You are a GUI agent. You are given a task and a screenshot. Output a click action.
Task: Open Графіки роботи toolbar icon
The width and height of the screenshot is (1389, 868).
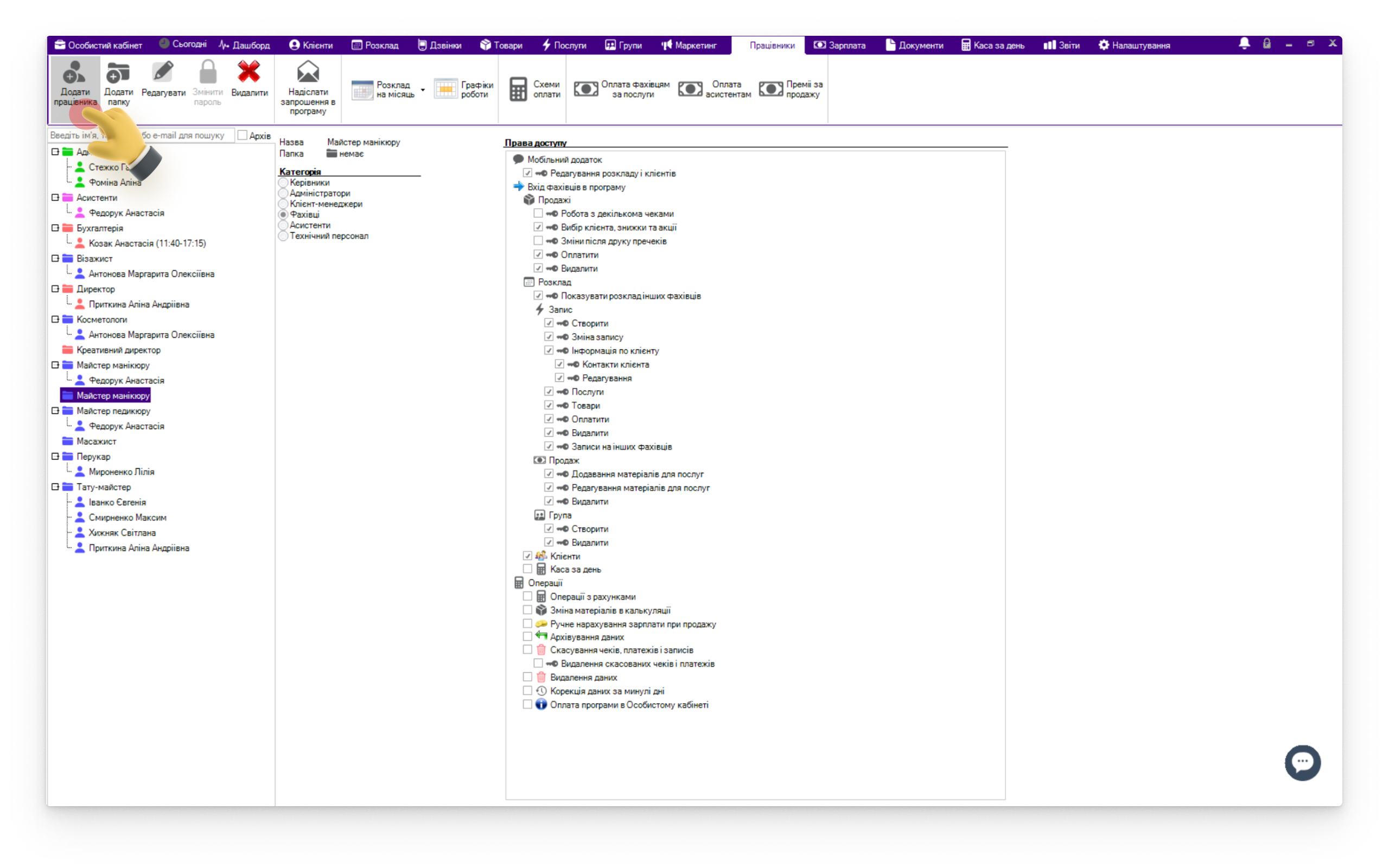click(445, 90)
